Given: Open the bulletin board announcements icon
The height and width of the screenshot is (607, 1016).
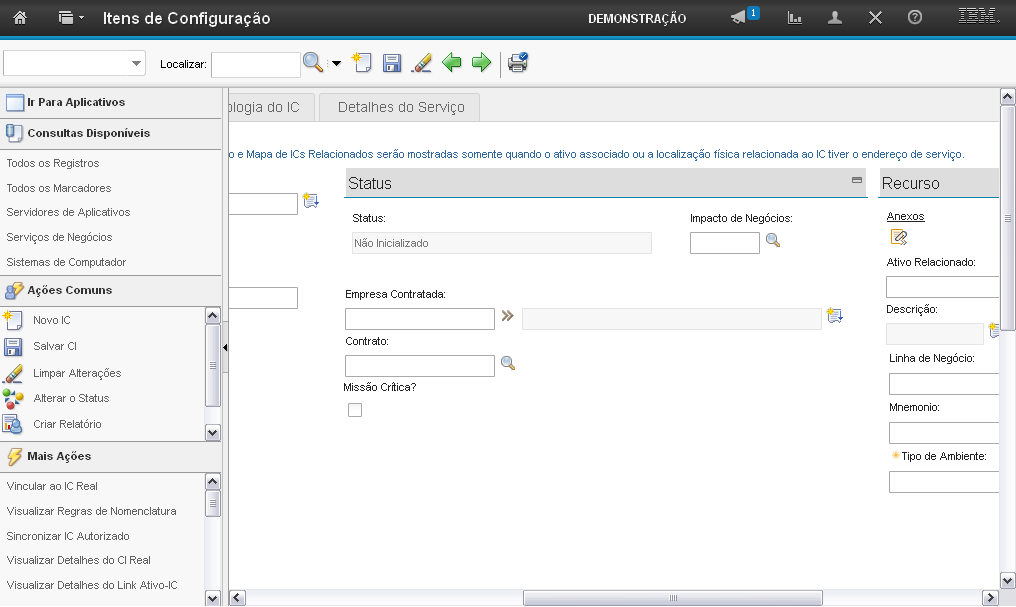Looking at the screenshot, I should [x=740, y=18].
